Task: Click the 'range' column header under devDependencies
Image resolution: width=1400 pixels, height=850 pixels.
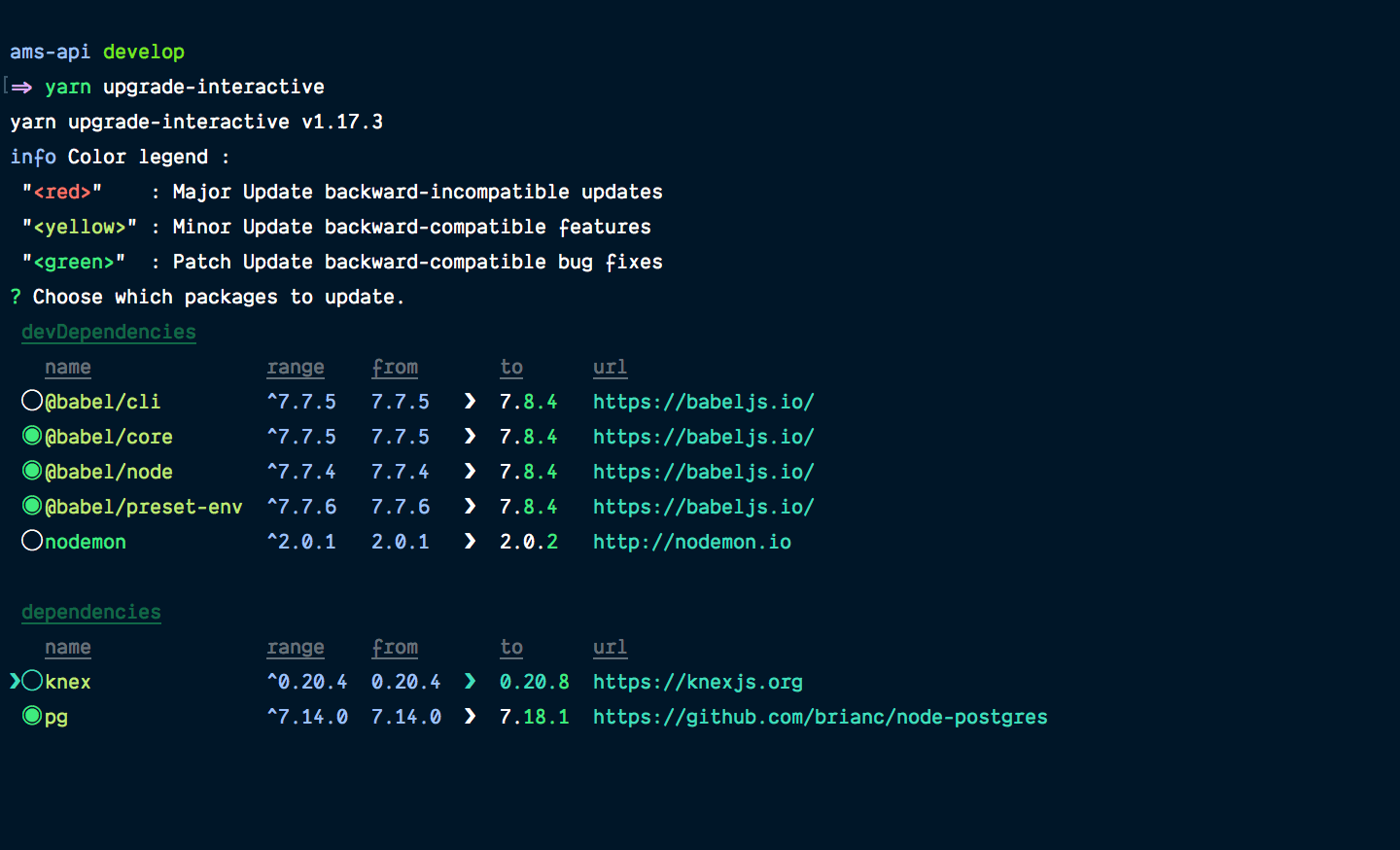Action: pos(296,367)
